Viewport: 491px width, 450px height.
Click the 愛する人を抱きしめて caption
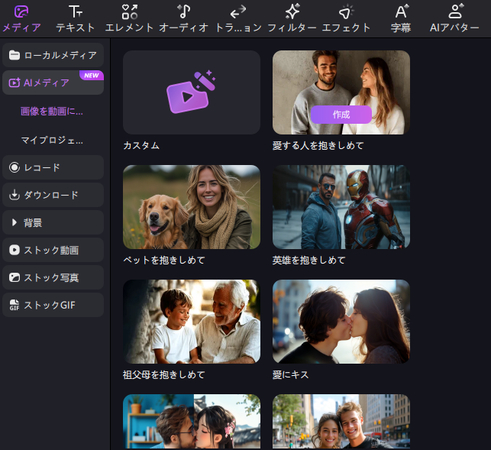pos(318,146)
